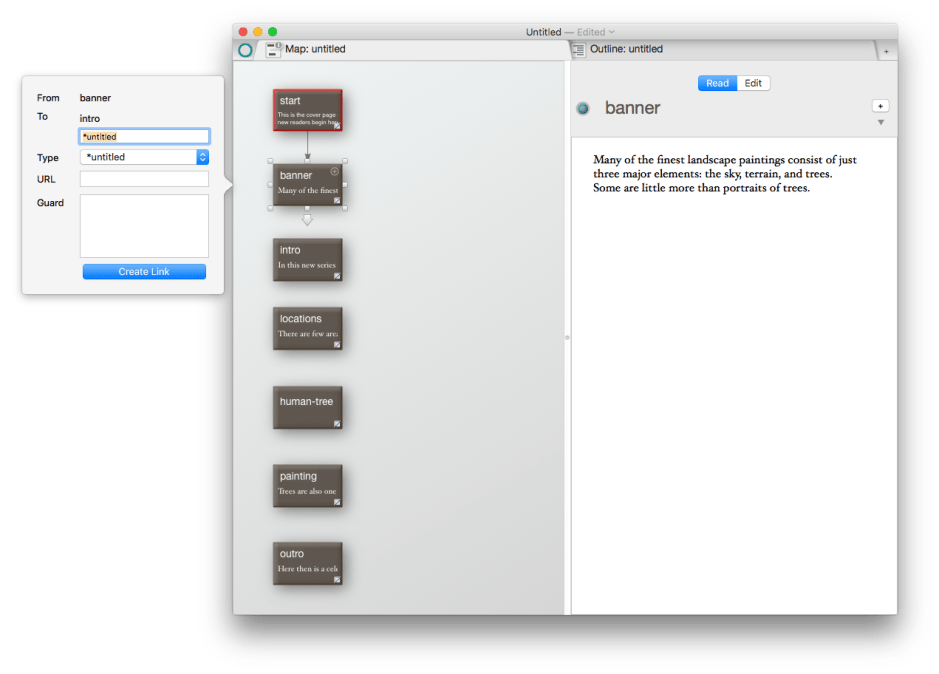The image size is (939, 674).
Task: Click the outline view icon in the Outline tab
Action: pyautogui.click(x=578, y=49)
